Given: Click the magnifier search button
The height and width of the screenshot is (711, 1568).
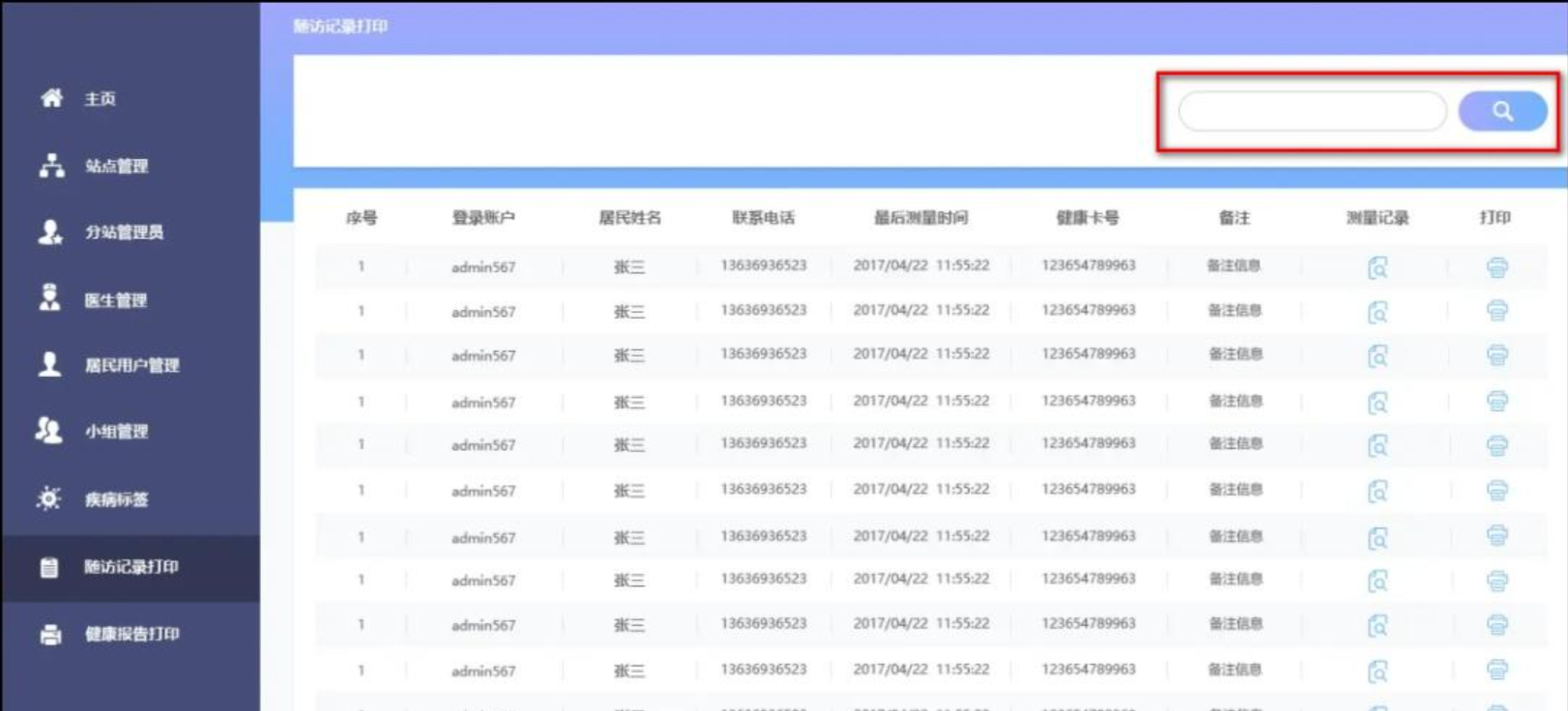Looking at the screenshot, I should [x=1501, y=111].
